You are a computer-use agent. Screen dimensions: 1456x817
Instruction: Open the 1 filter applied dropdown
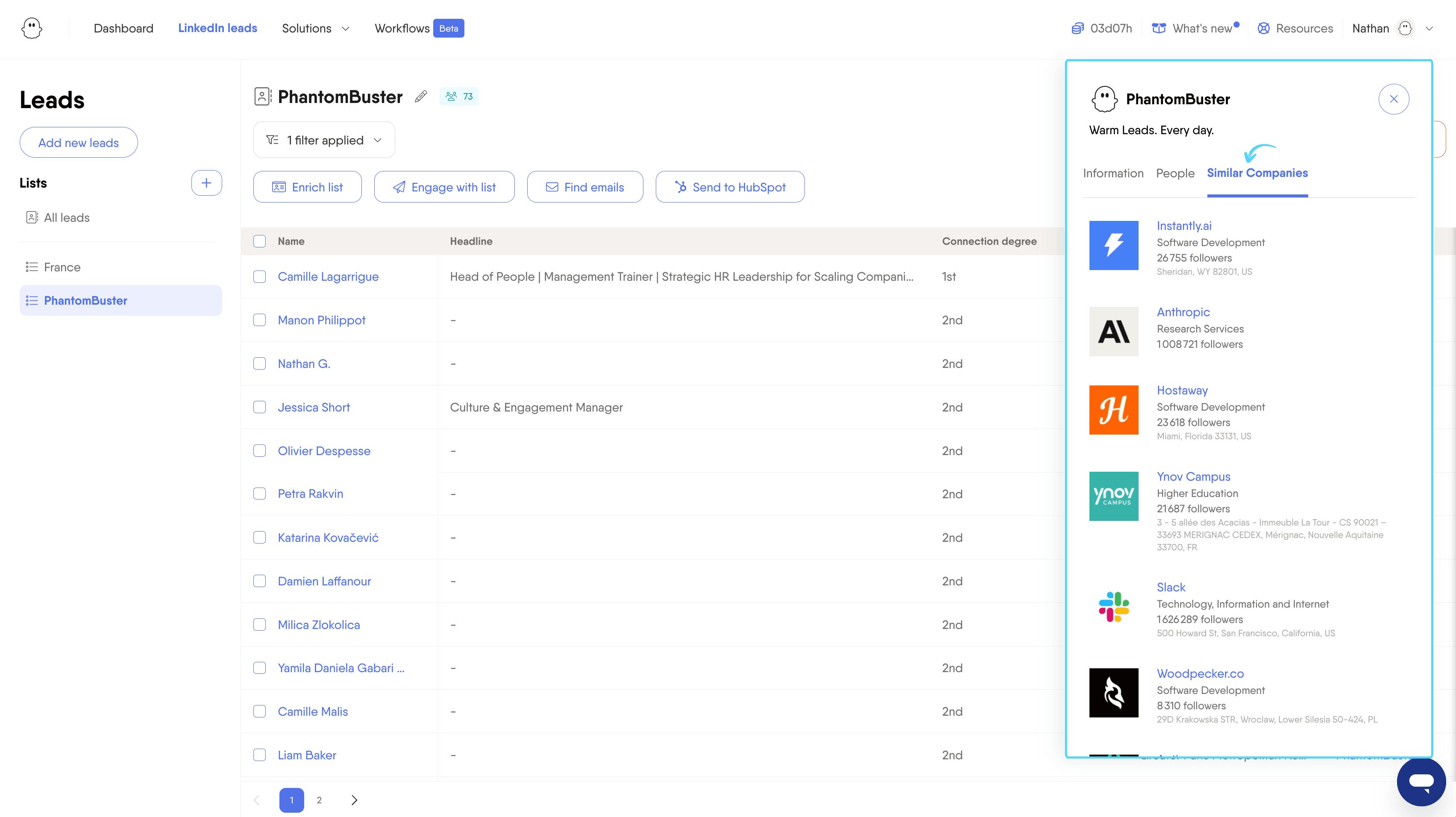tap(324, 140)
